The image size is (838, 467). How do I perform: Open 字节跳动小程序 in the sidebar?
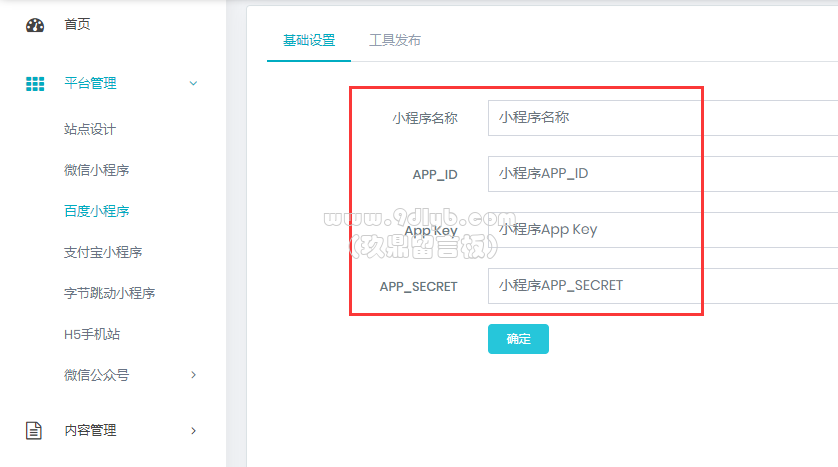[x=110, y=293]
